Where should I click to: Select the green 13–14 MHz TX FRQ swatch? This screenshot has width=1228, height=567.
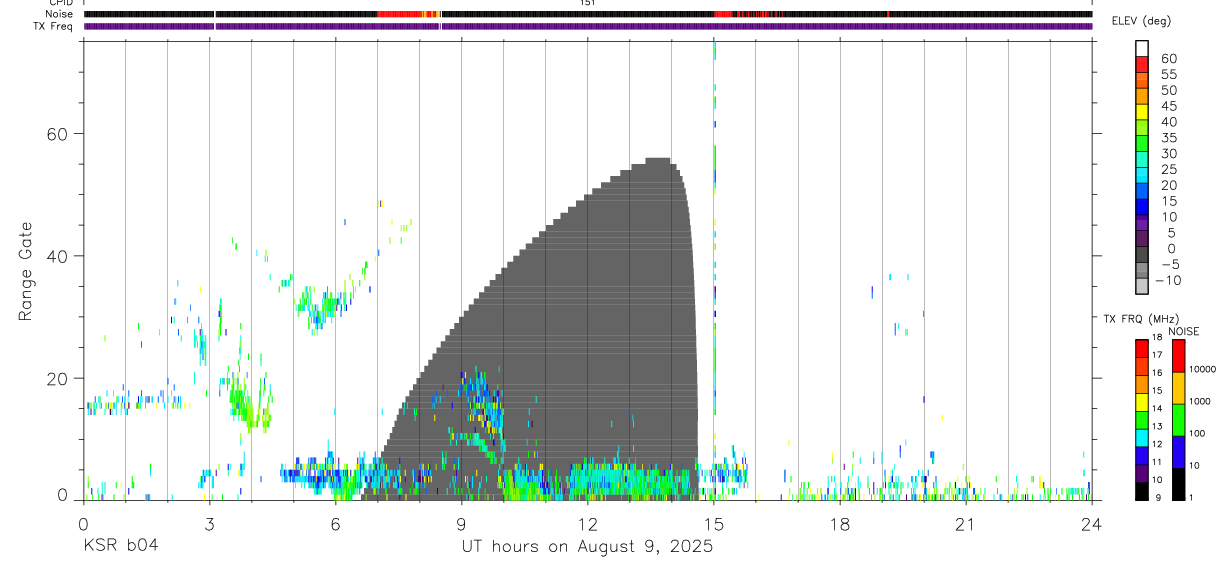[x=1141, y=419]
